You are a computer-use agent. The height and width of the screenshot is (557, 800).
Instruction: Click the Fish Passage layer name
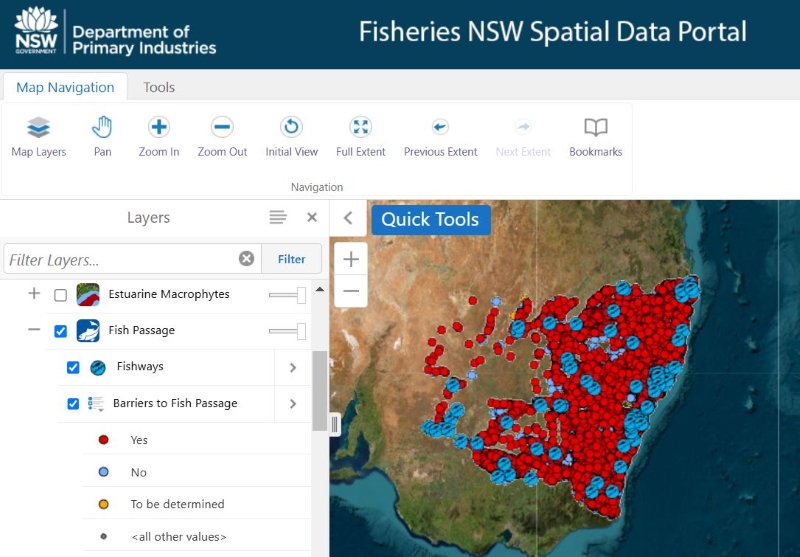141,330
